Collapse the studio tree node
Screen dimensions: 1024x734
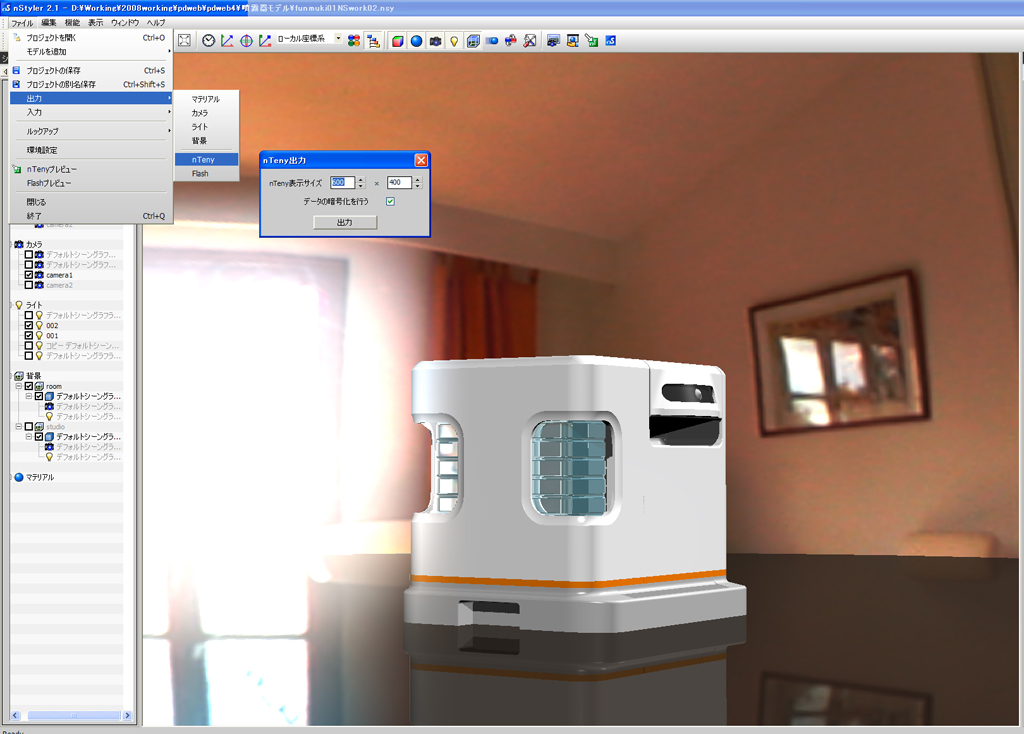18,427
